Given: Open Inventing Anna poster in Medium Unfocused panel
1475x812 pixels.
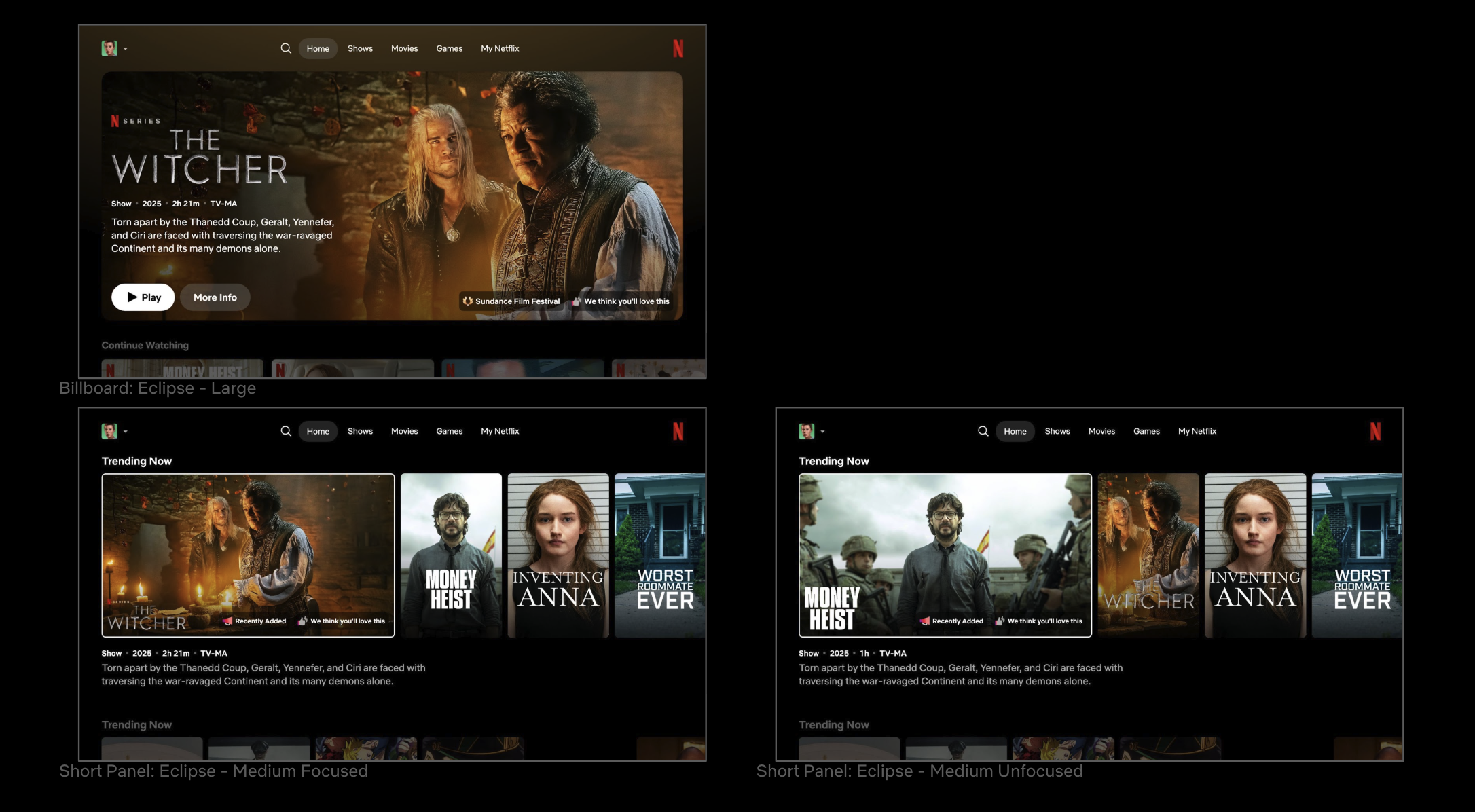Looking at the screenshot, I should [x=1256, y=555].
